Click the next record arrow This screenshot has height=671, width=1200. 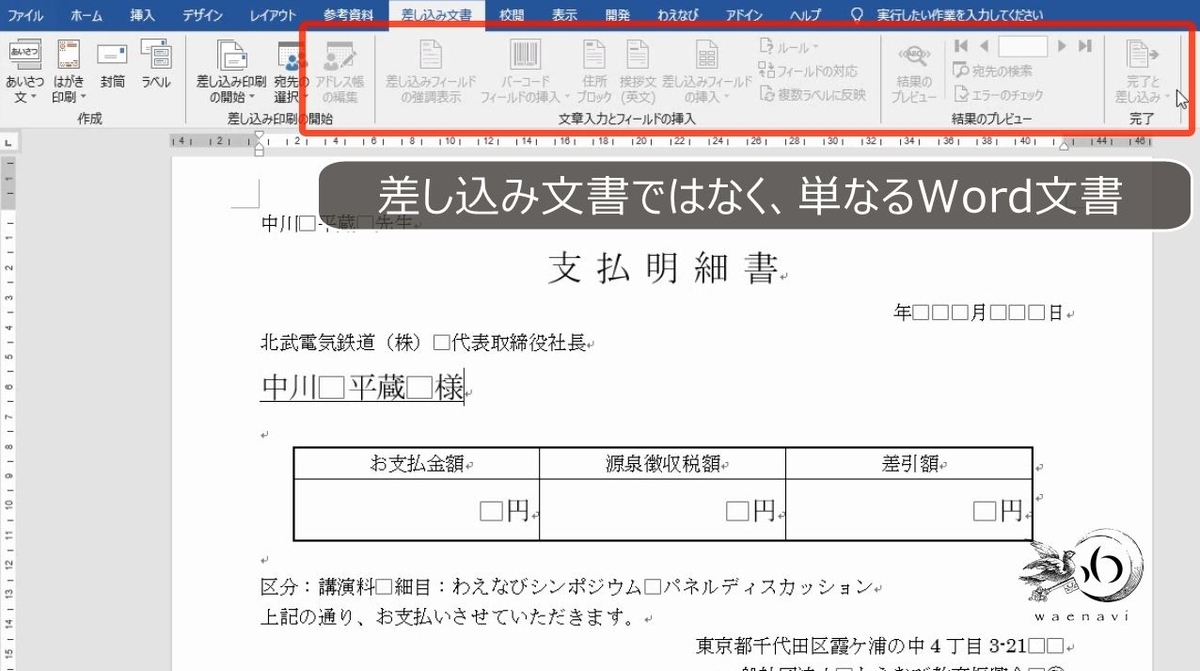1060,45
